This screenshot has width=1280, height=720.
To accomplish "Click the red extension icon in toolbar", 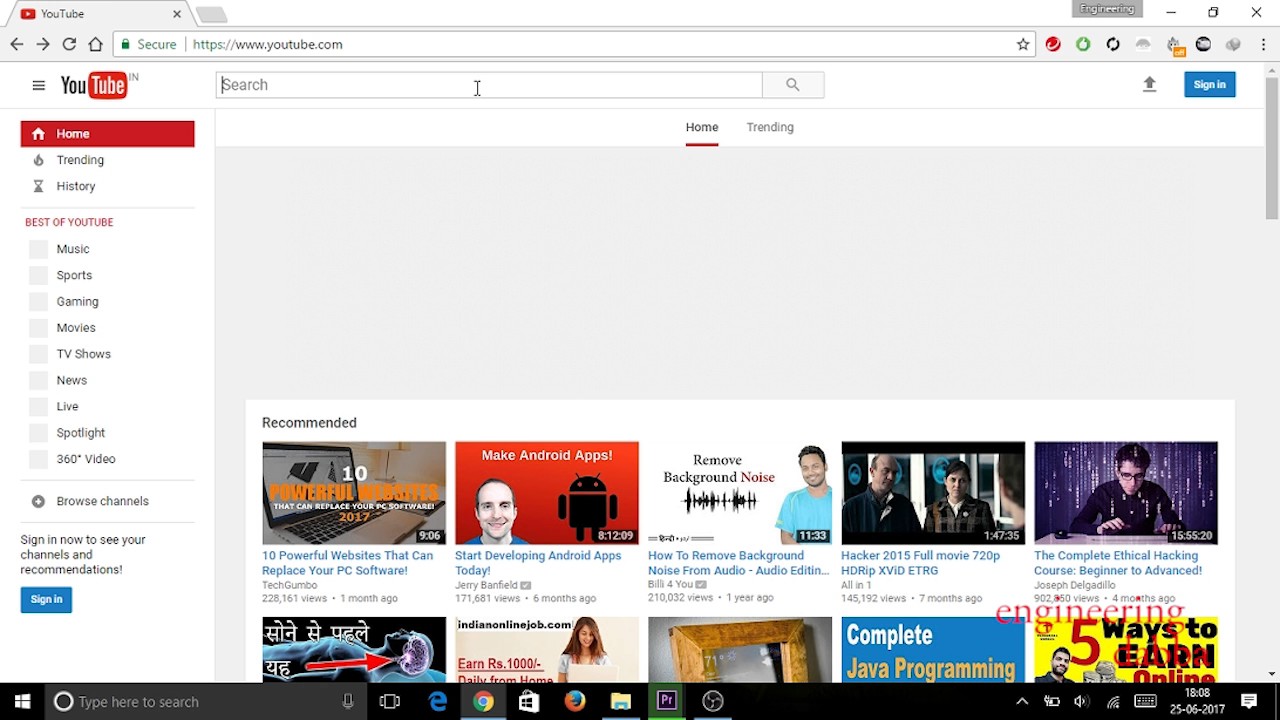I will (x=1053, y=44).
